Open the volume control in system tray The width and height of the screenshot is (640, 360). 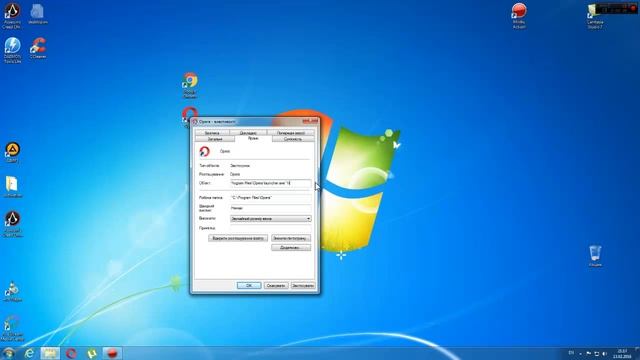(x=604, y=353)
